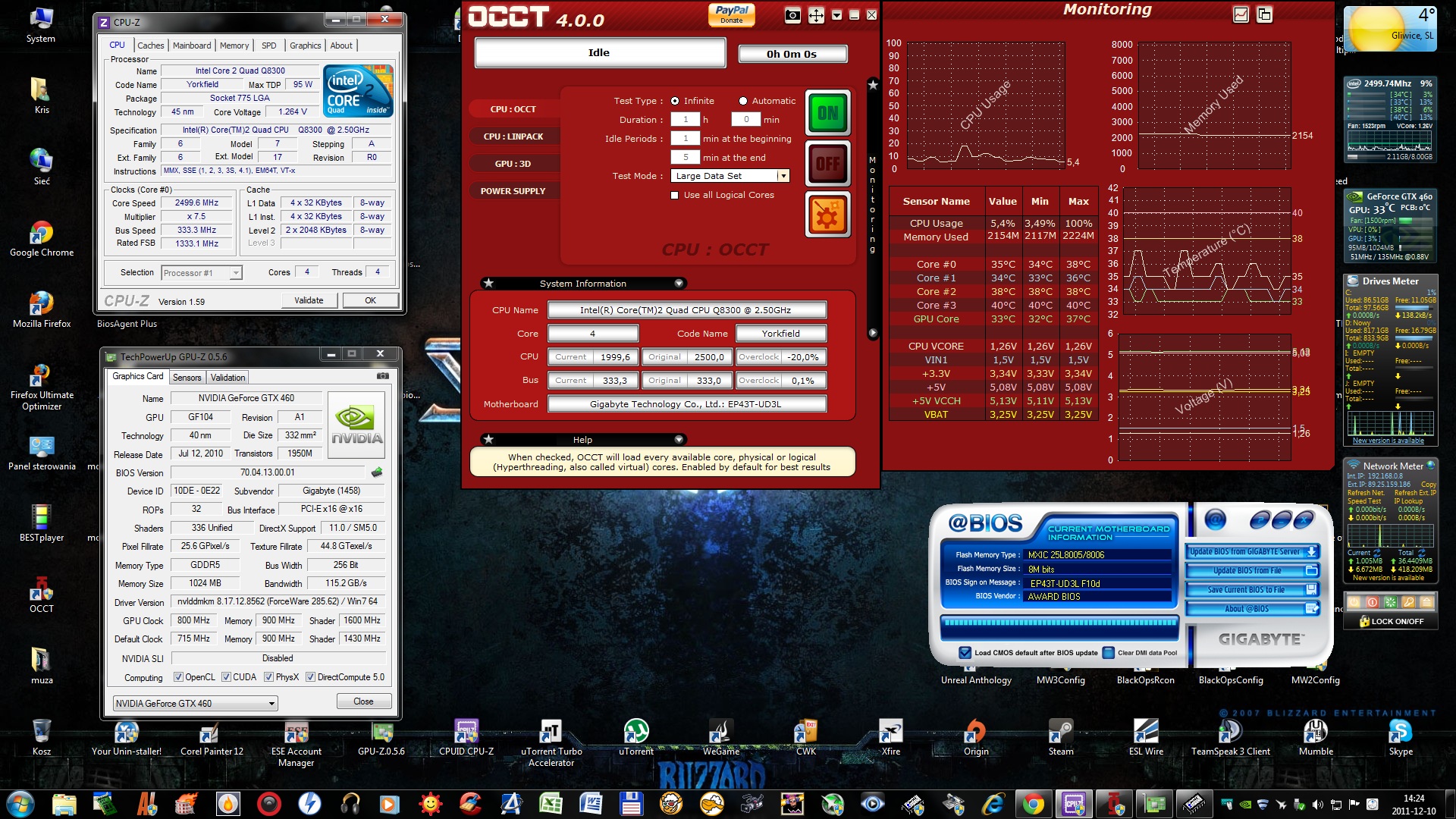The height and width of the screenshot is (819, 1456).
Task: Take a screenshot with OCCT camera icon
Action: (x=792, y=15)
